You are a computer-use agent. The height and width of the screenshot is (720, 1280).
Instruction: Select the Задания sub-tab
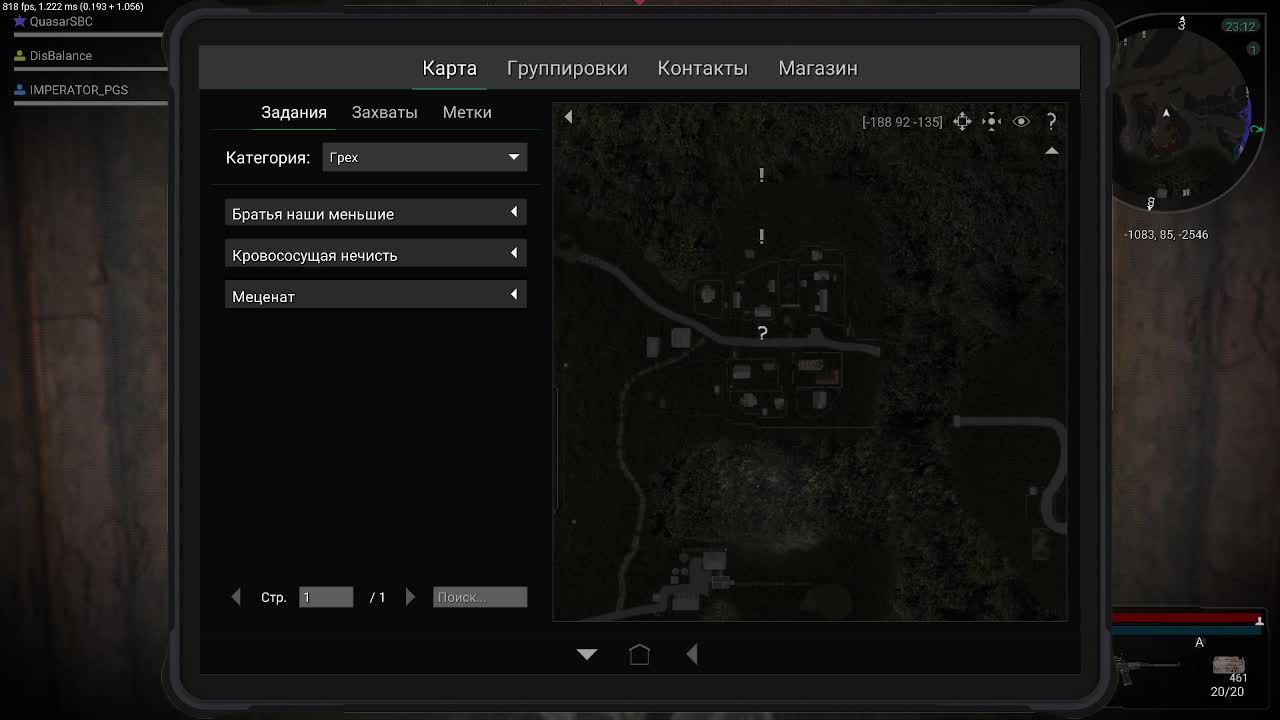pyautogui.click(x=294, y=112)
